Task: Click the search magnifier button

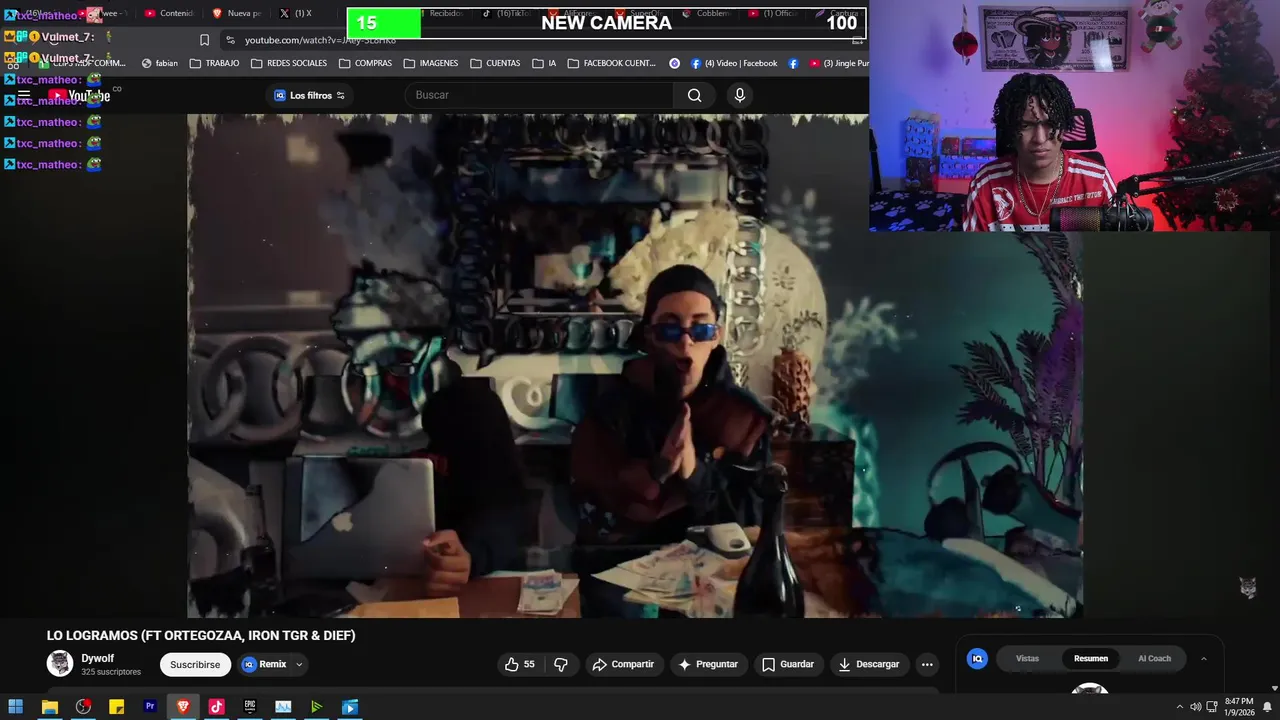Action: tap(694, 95)
